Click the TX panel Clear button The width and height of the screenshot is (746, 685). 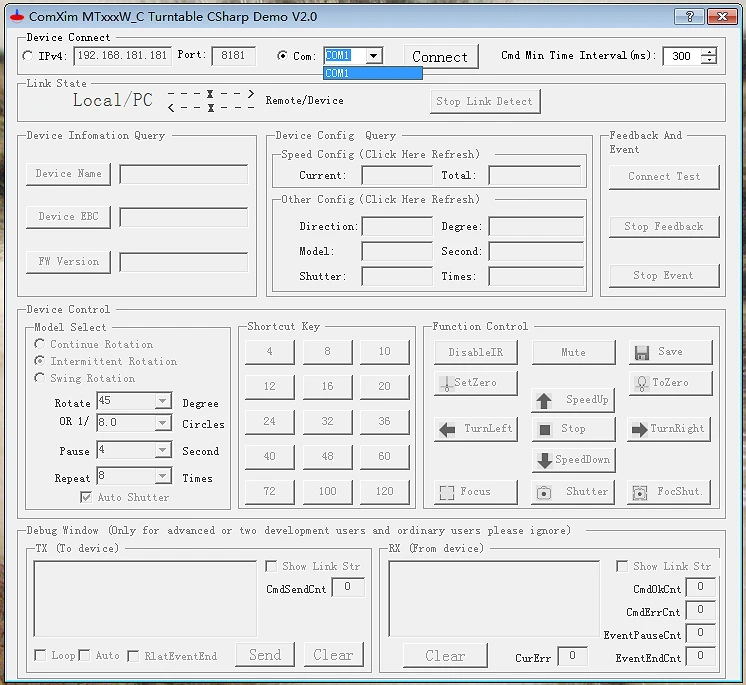[334, 655]
